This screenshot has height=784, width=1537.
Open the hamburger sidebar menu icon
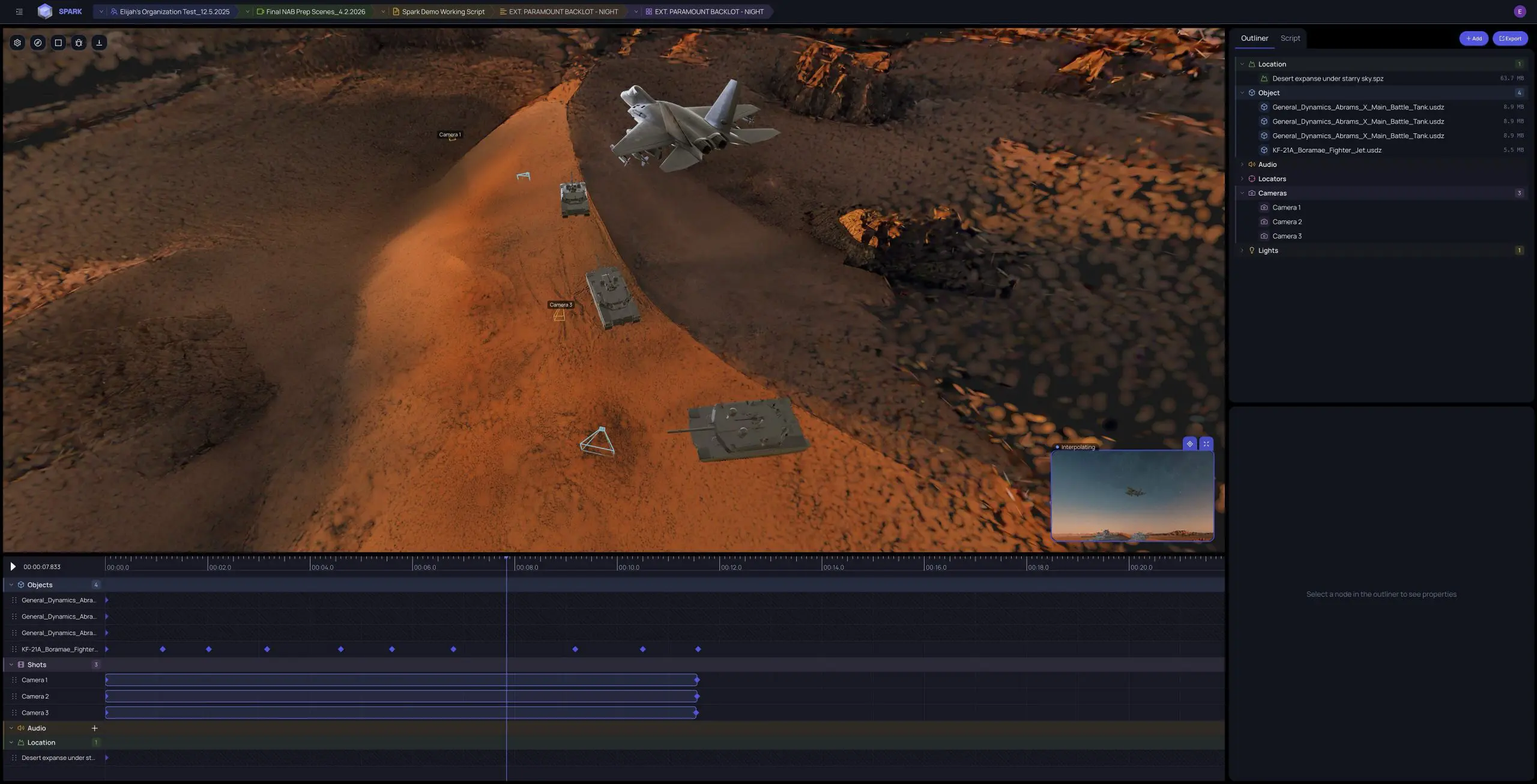[19, 11]
